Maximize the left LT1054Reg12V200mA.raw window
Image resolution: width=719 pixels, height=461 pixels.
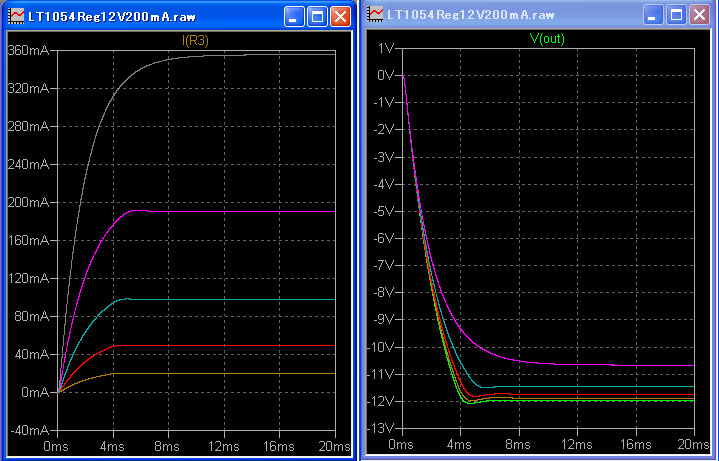click(x=317, y=17)
